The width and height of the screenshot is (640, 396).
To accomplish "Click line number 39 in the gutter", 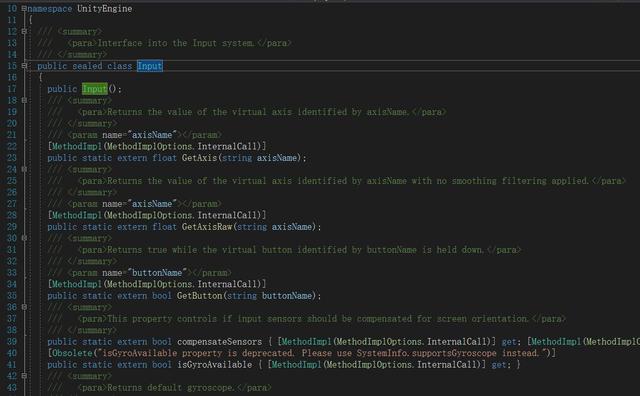I will (x=12, y=342).
